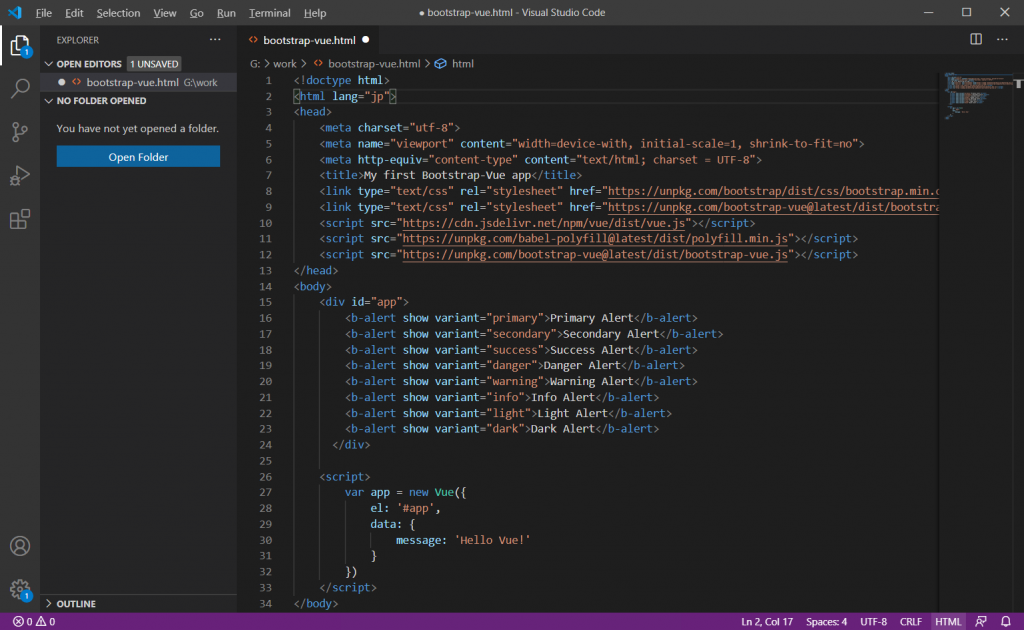
Task: Click Spaces: 4 indentation setting
Action: point(826,622)
